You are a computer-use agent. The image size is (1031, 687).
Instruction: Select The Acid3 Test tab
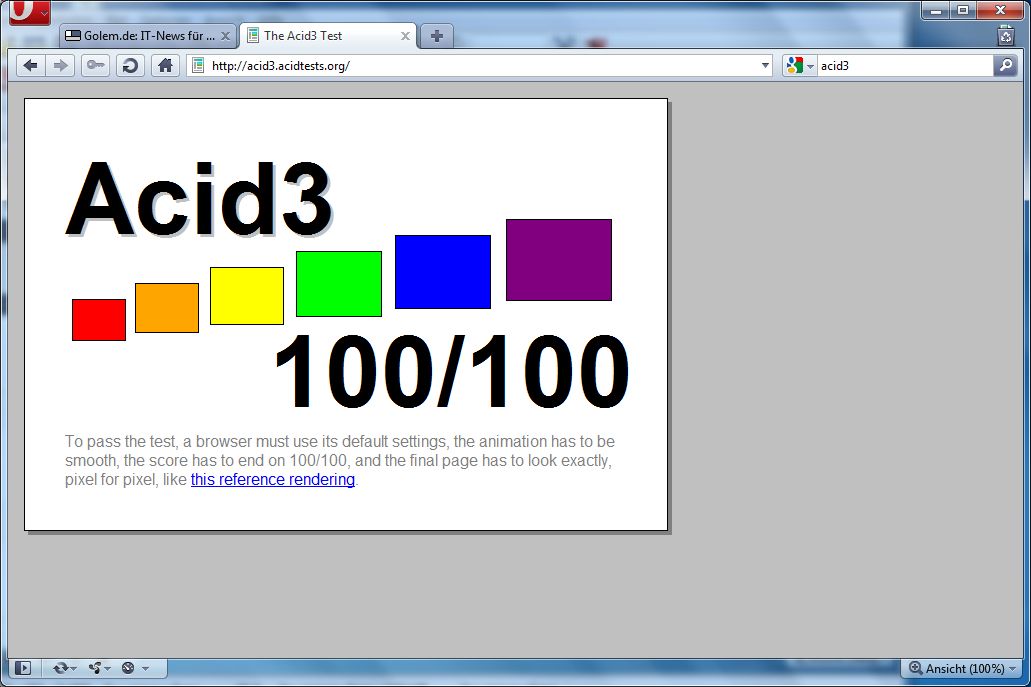(320, 34)
